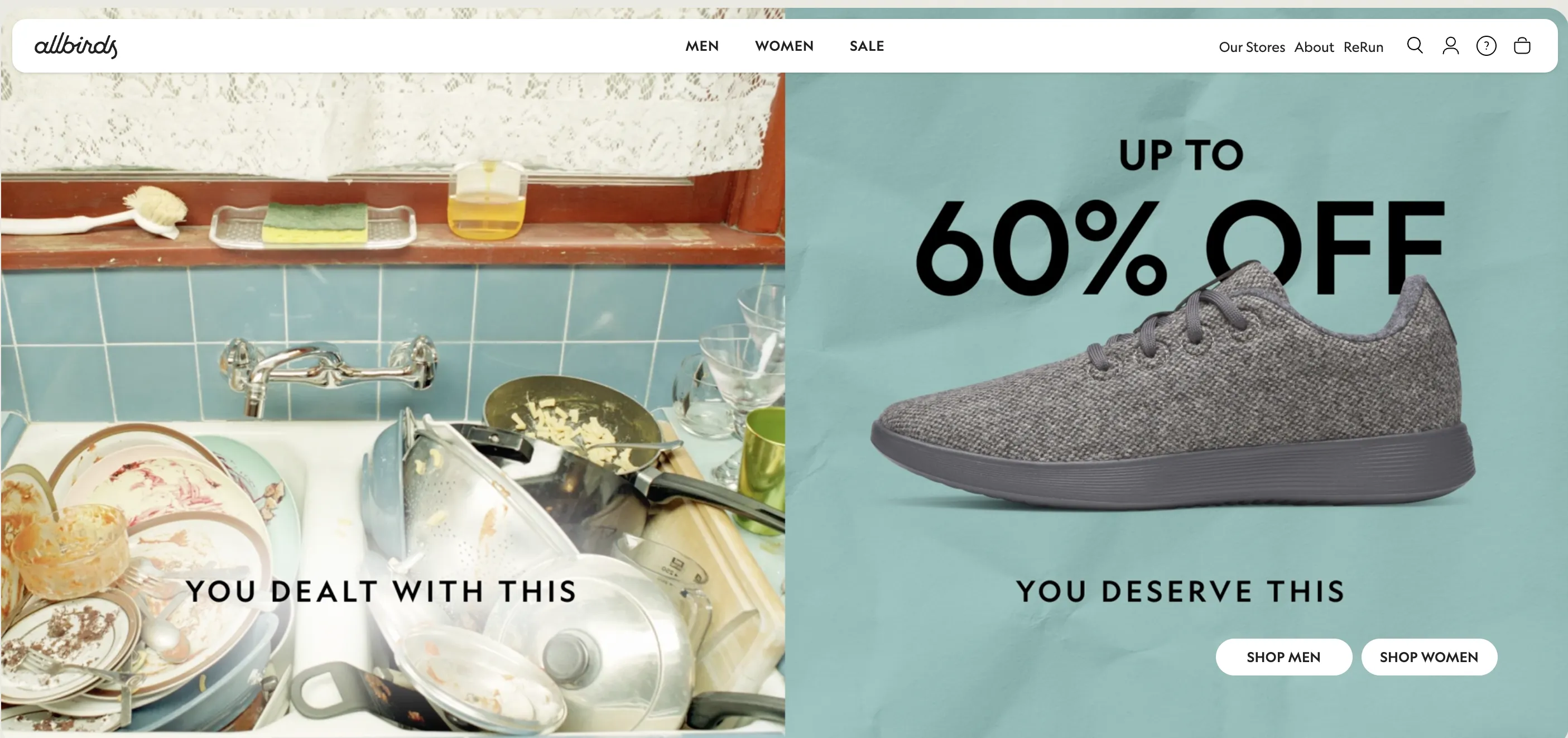Click the yellow soap dispenser in photo

[x=487, y=200]
